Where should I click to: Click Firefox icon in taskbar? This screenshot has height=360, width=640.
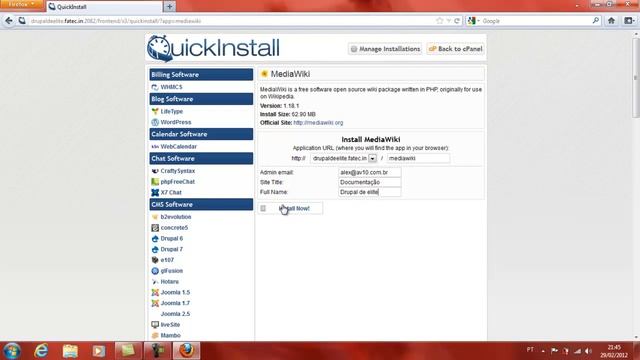(x=186, y=351)
